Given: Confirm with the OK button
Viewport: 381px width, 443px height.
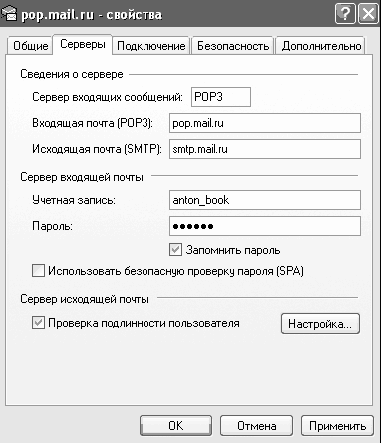Looking at the screenshot, I should point(176,425).
